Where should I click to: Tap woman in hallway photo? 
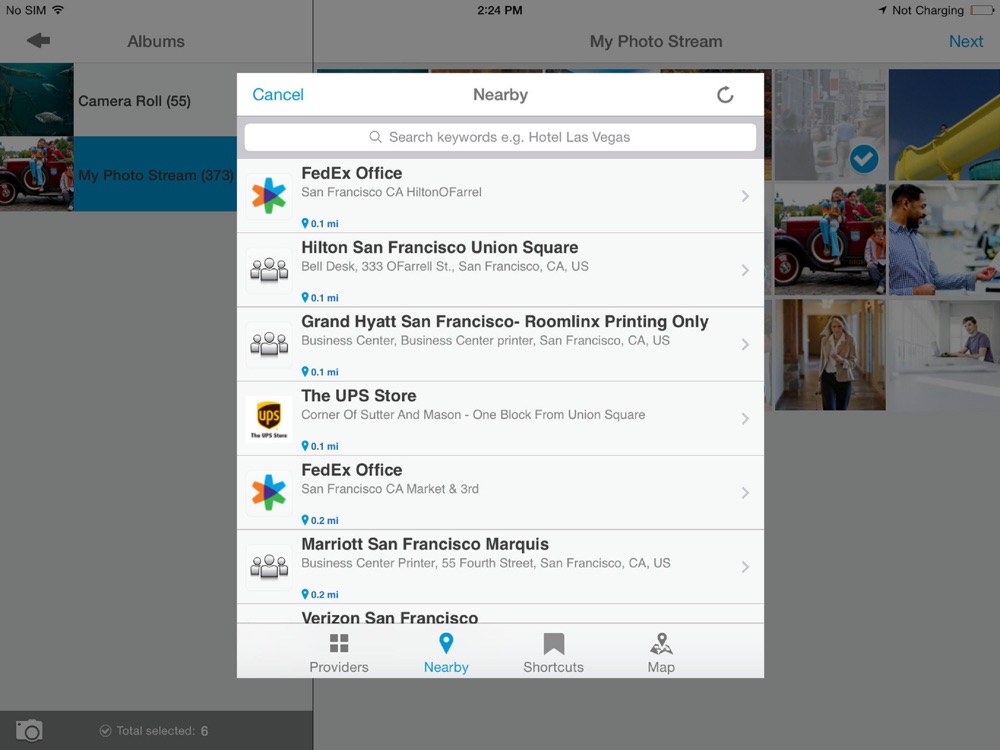pos(830,355)
